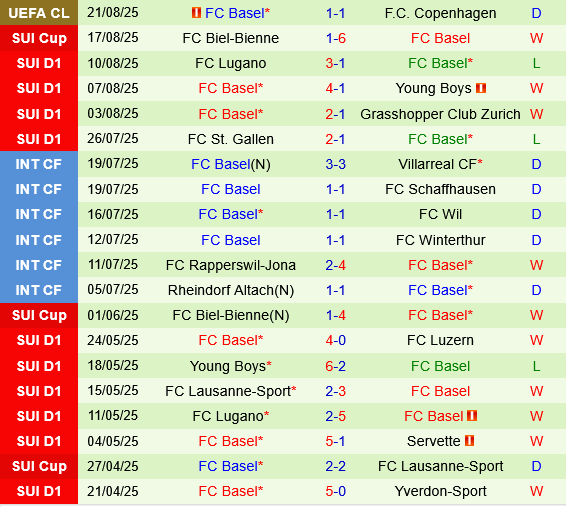Click red card icon beside FC Basel 21/08/25

click(196, 13)
